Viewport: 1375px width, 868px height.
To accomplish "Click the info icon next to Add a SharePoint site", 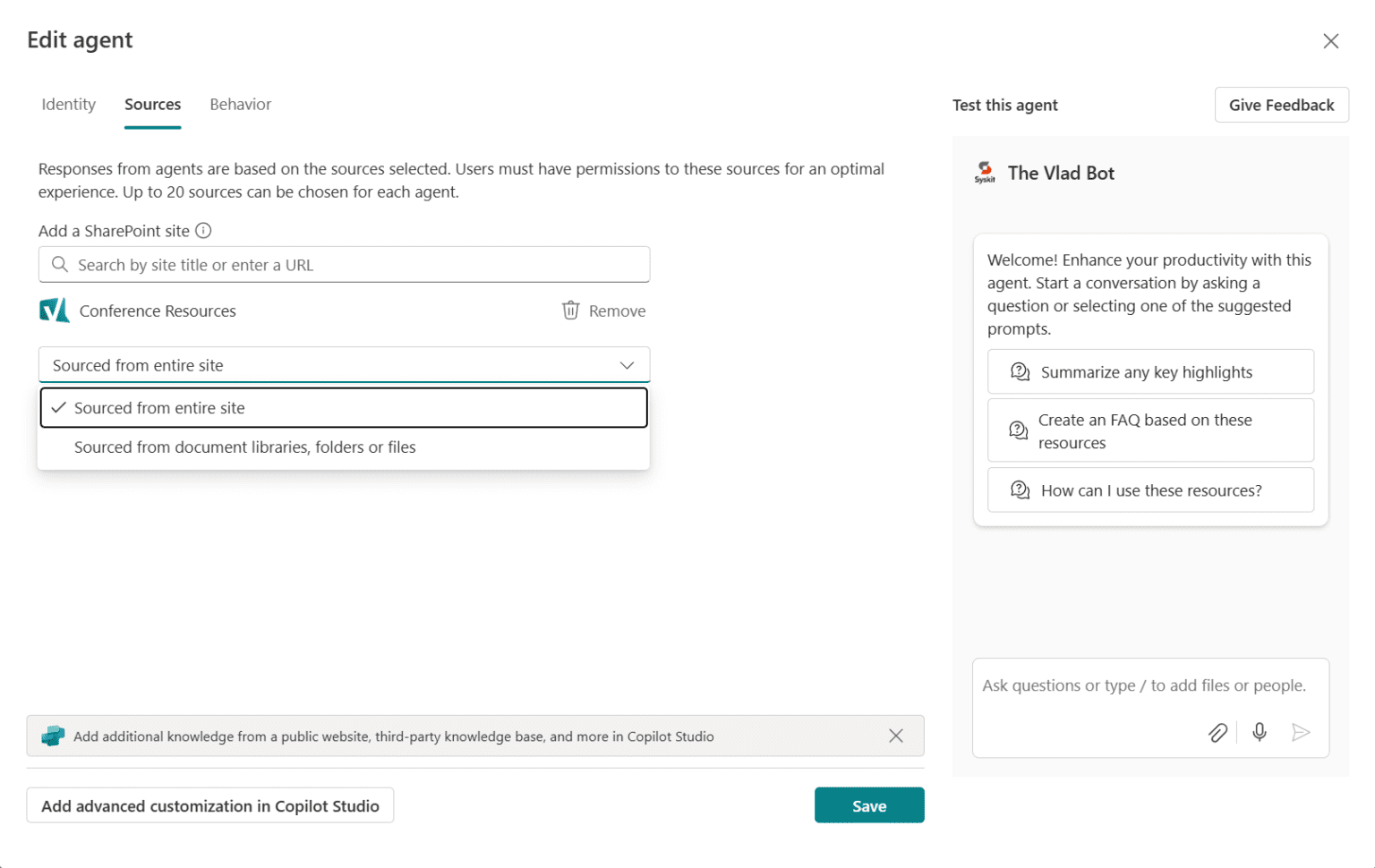I will (x=204, y=231).
